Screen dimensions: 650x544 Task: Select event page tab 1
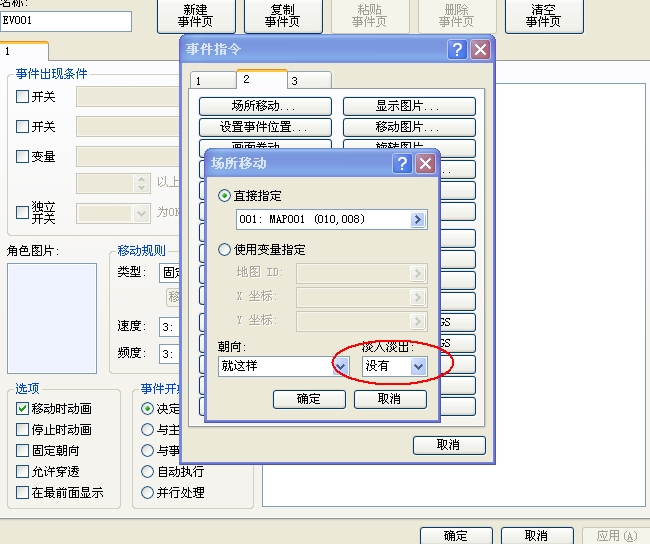coord(24,51)
